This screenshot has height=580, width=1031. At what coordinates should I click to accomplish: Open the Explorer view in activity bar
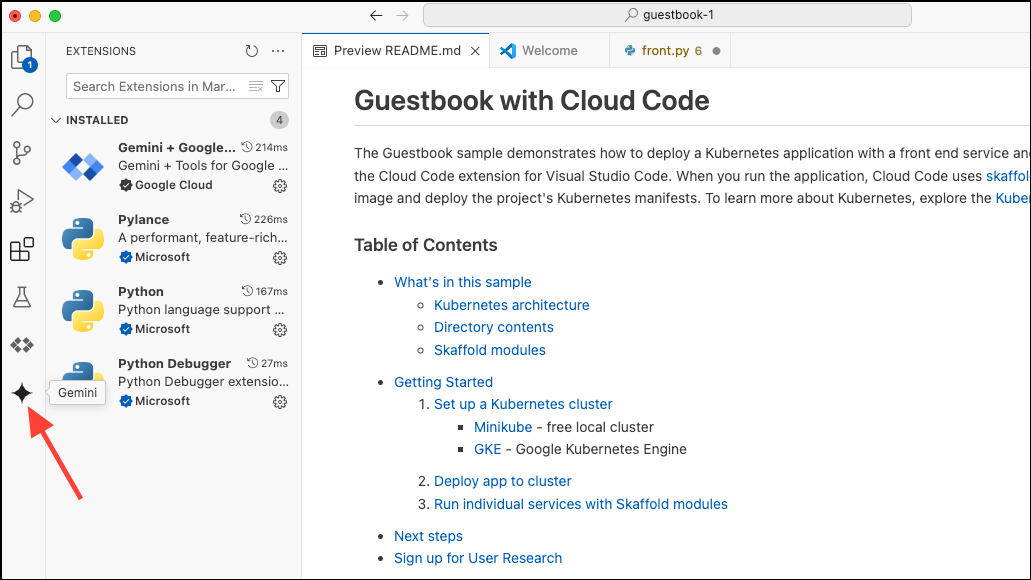point(22,57)
